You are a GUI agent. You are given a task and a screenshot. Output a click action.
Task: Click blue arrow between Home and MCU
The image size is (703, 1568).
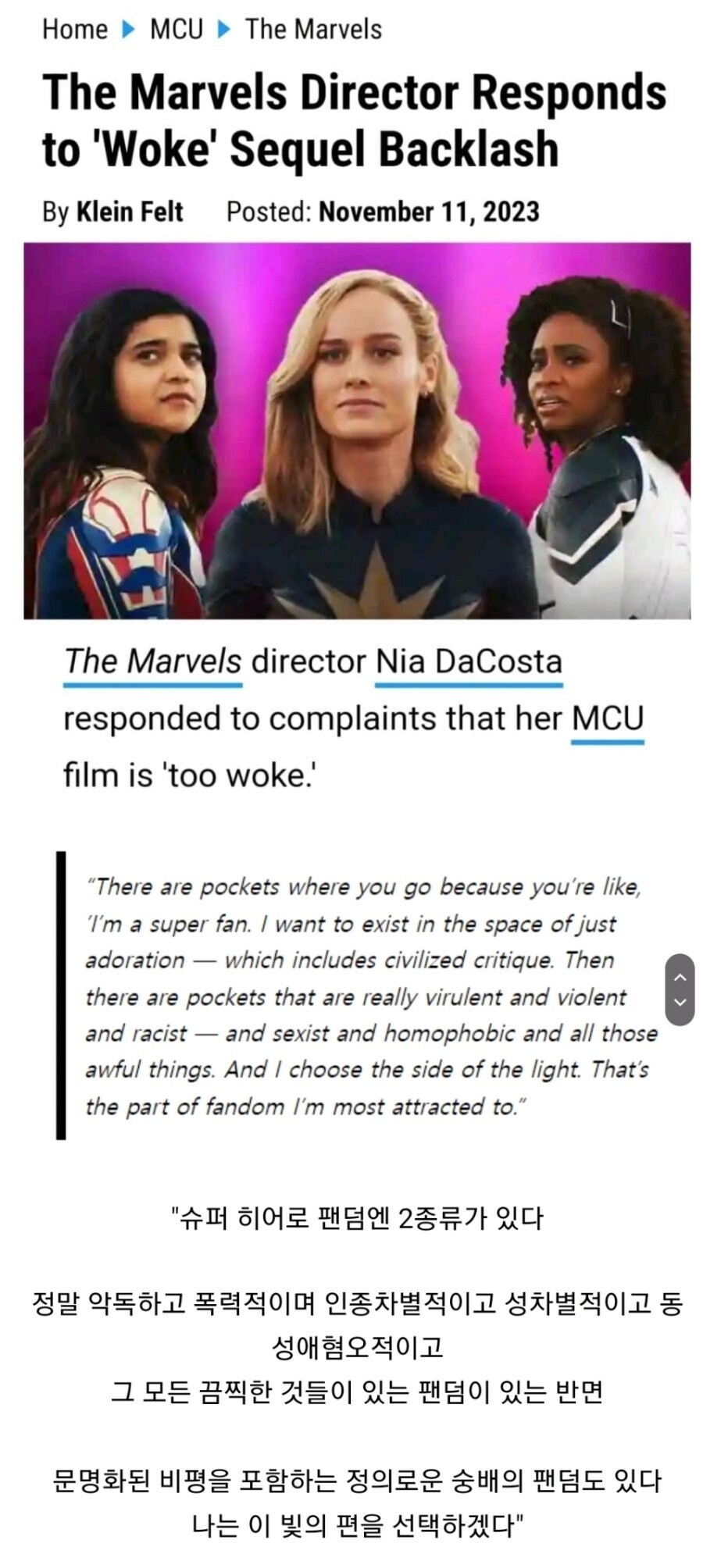(129, 30)
